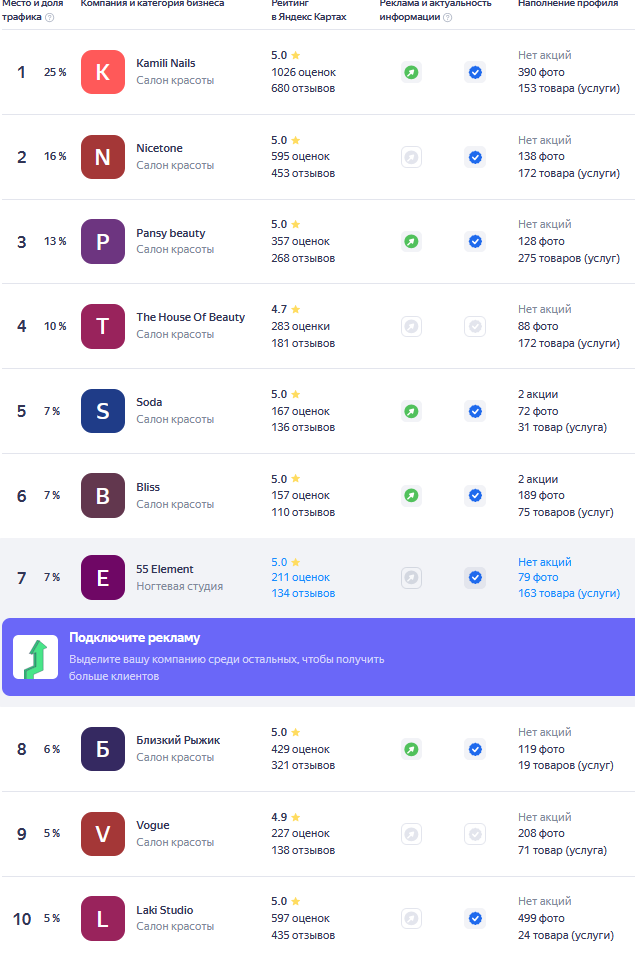Click the green arrow icon in the ad banner

[x=36, y=657]
